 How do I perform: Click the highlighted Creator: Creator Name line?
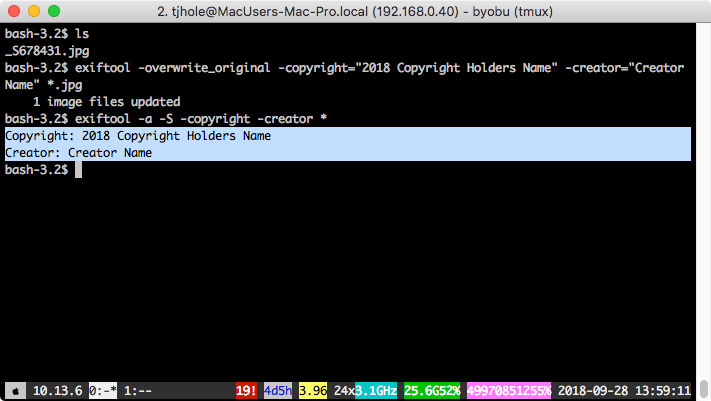(x=348, y=152)
